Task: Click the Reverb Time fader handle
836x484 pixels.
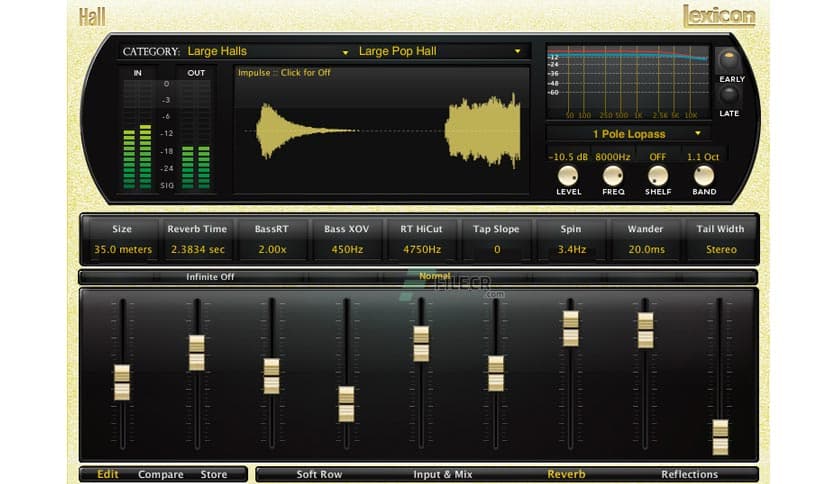Action: coord(197,353)
